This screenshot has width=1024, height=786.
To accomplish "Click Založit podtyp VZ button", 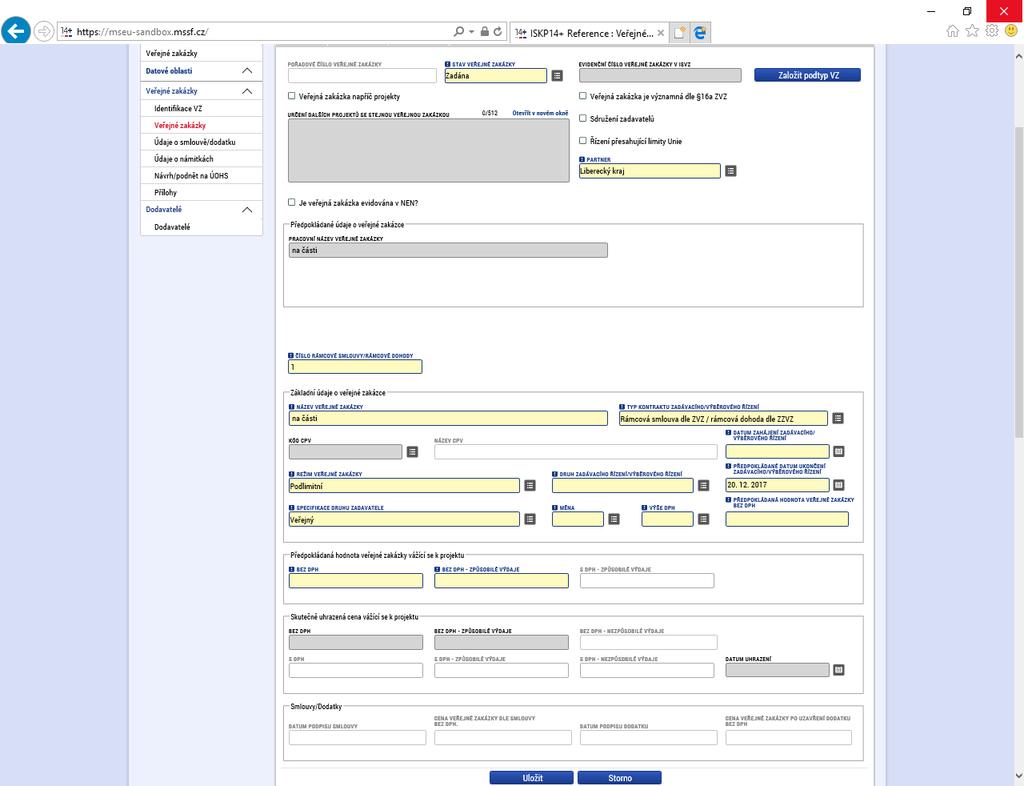I will pyautogui.click(x=807, y=75).
